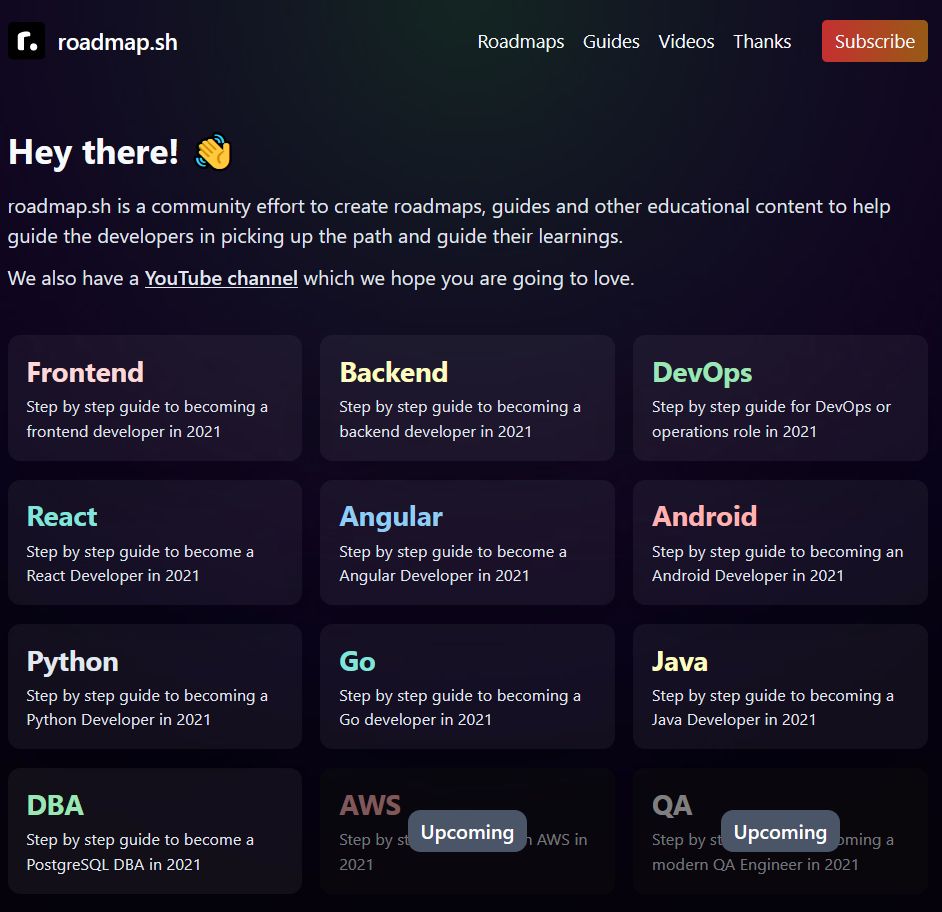Open the Videos navigation item
Image resolution: width=942 pixels, height=912 pixels.
point(686,42)
